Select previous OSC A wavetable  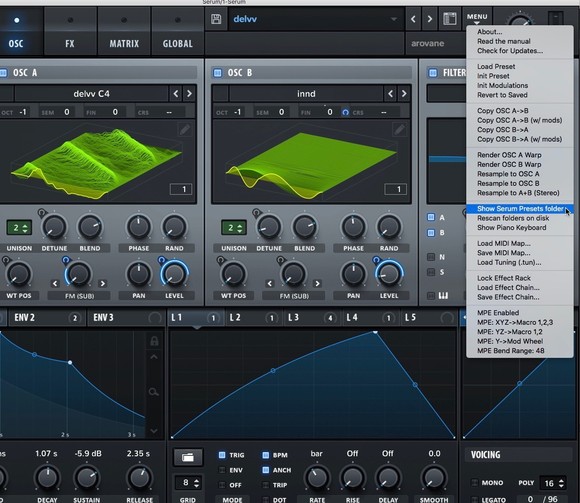coord(176,94)
